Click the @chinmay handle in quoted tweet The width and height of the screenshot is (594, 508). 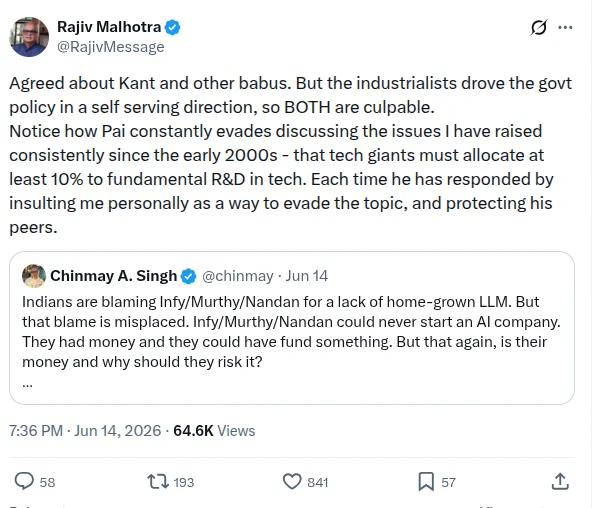coord(238,276)
